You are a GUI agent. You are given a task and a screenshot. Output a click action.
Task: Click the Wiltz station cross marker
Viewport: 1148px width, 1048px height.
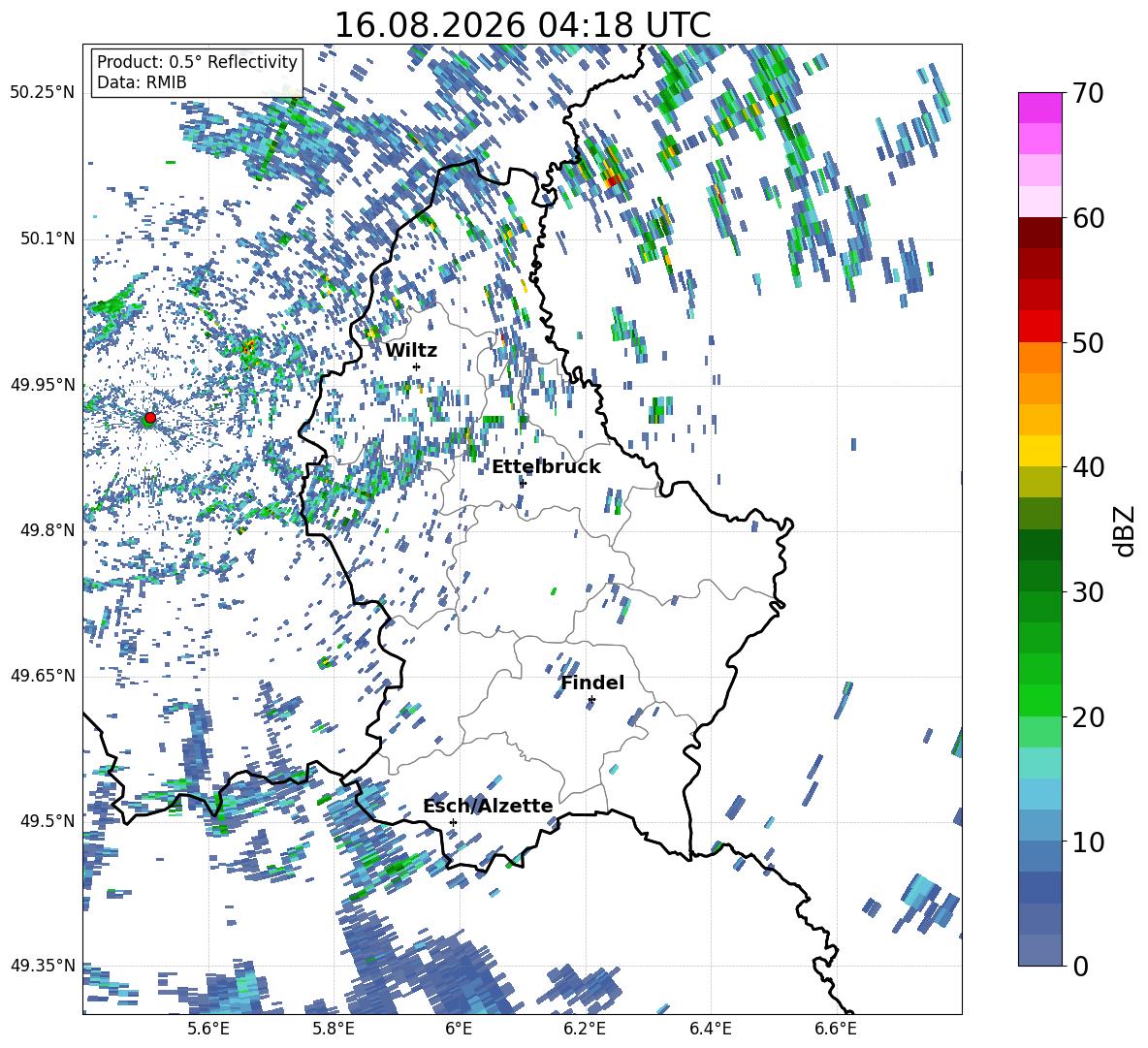tap(417, 366)
